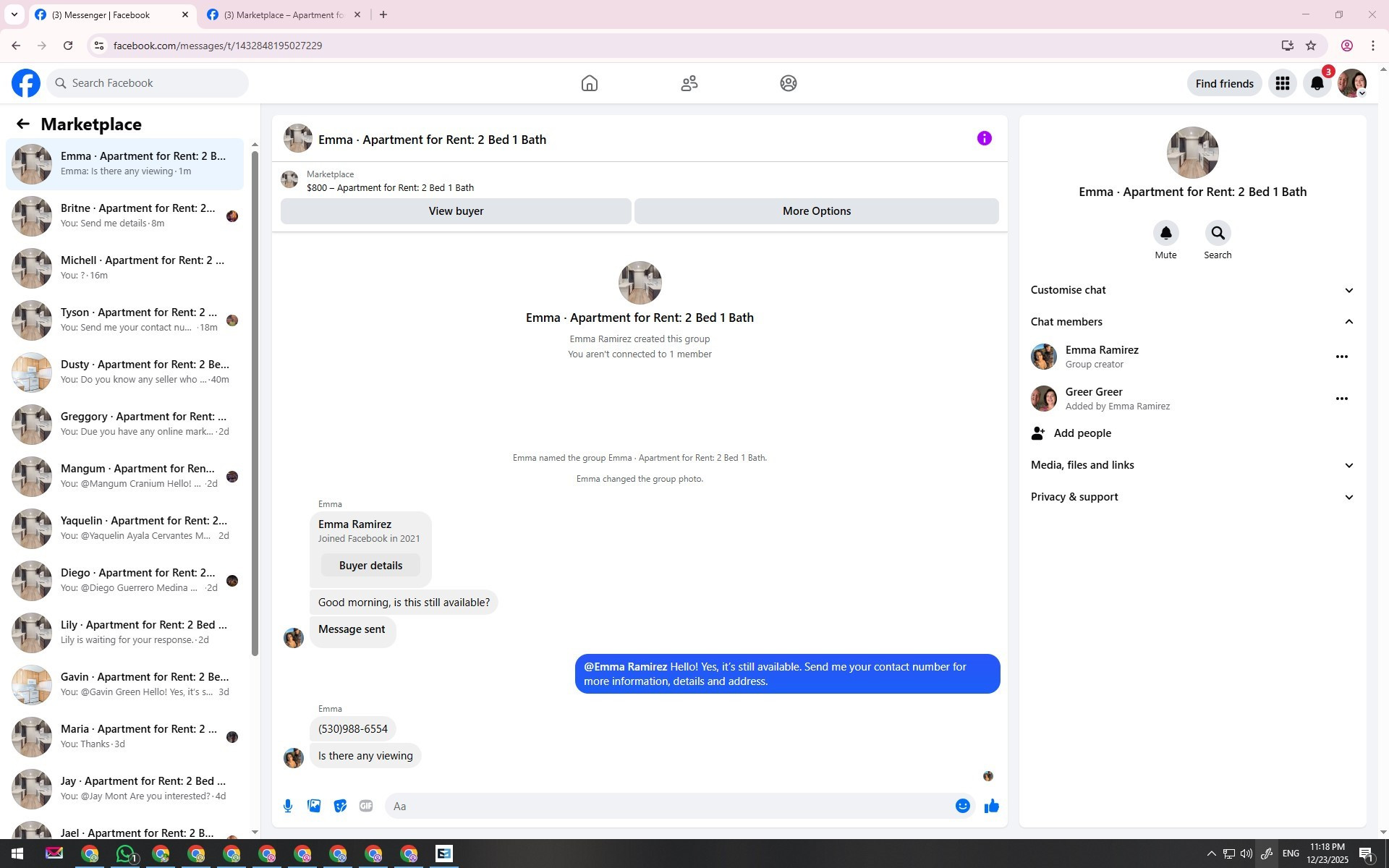Viewport: 1389px width, 868px height.
Task: Click the View buyer button
Action: (456, 211)
